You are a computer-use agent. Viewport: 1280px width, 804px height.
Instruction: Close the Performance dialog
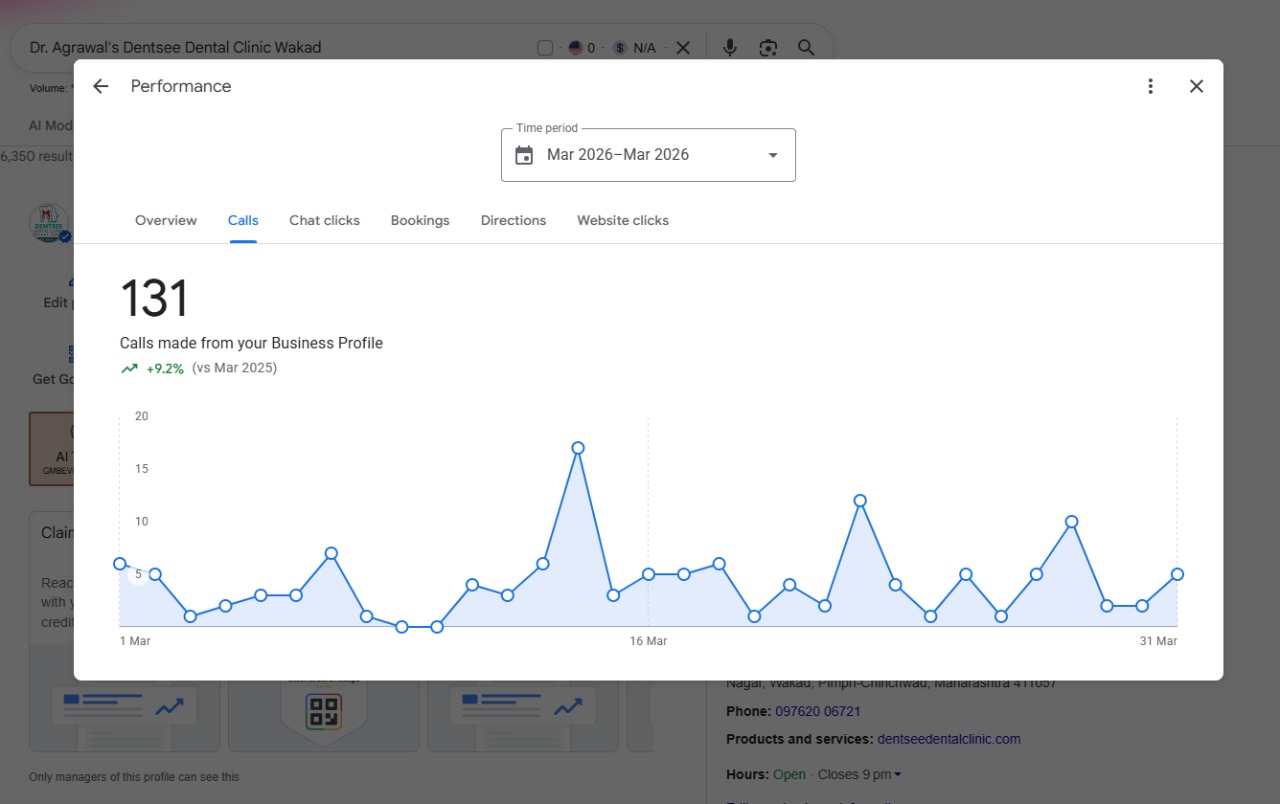tap(1196, 86)
